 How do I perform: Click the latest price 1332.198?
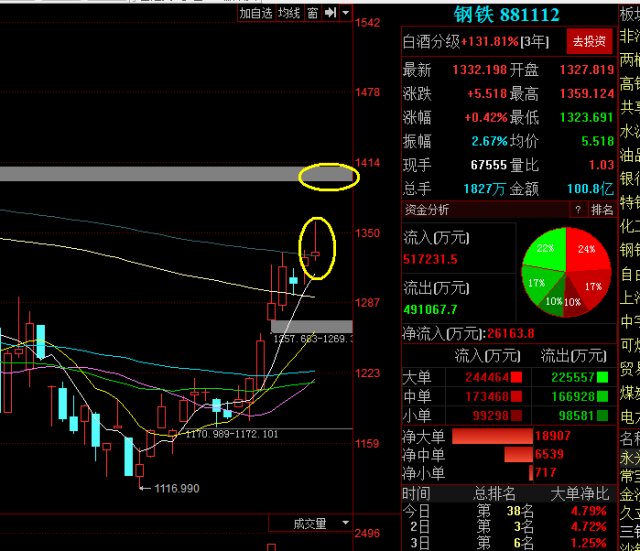480,70
